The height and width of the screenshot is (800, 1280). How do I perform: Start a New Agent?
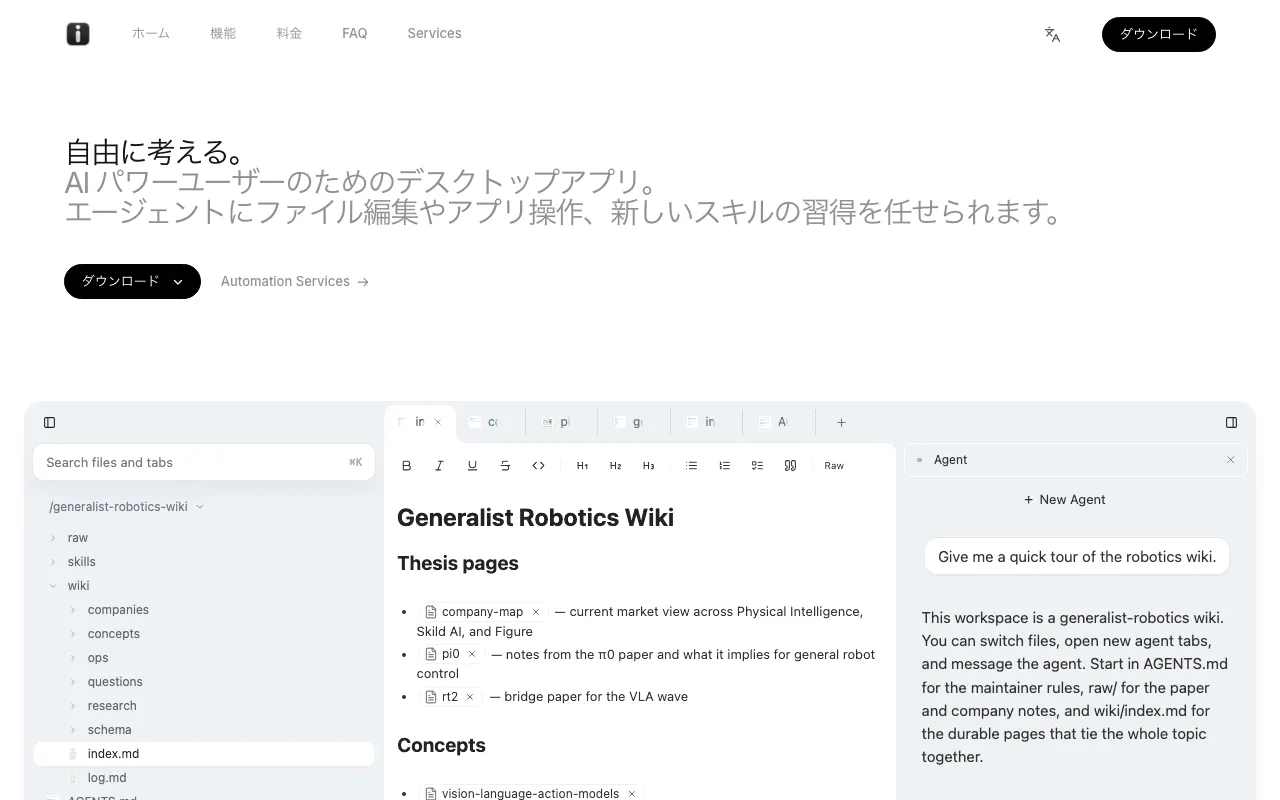coord(1065,500)
